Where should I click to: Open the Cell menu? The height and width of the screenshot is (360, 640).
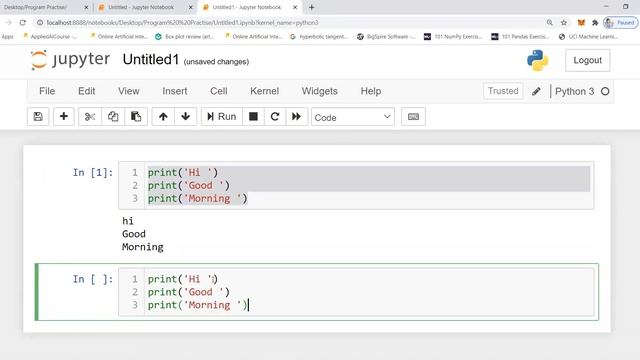click(x=219, y=91)
